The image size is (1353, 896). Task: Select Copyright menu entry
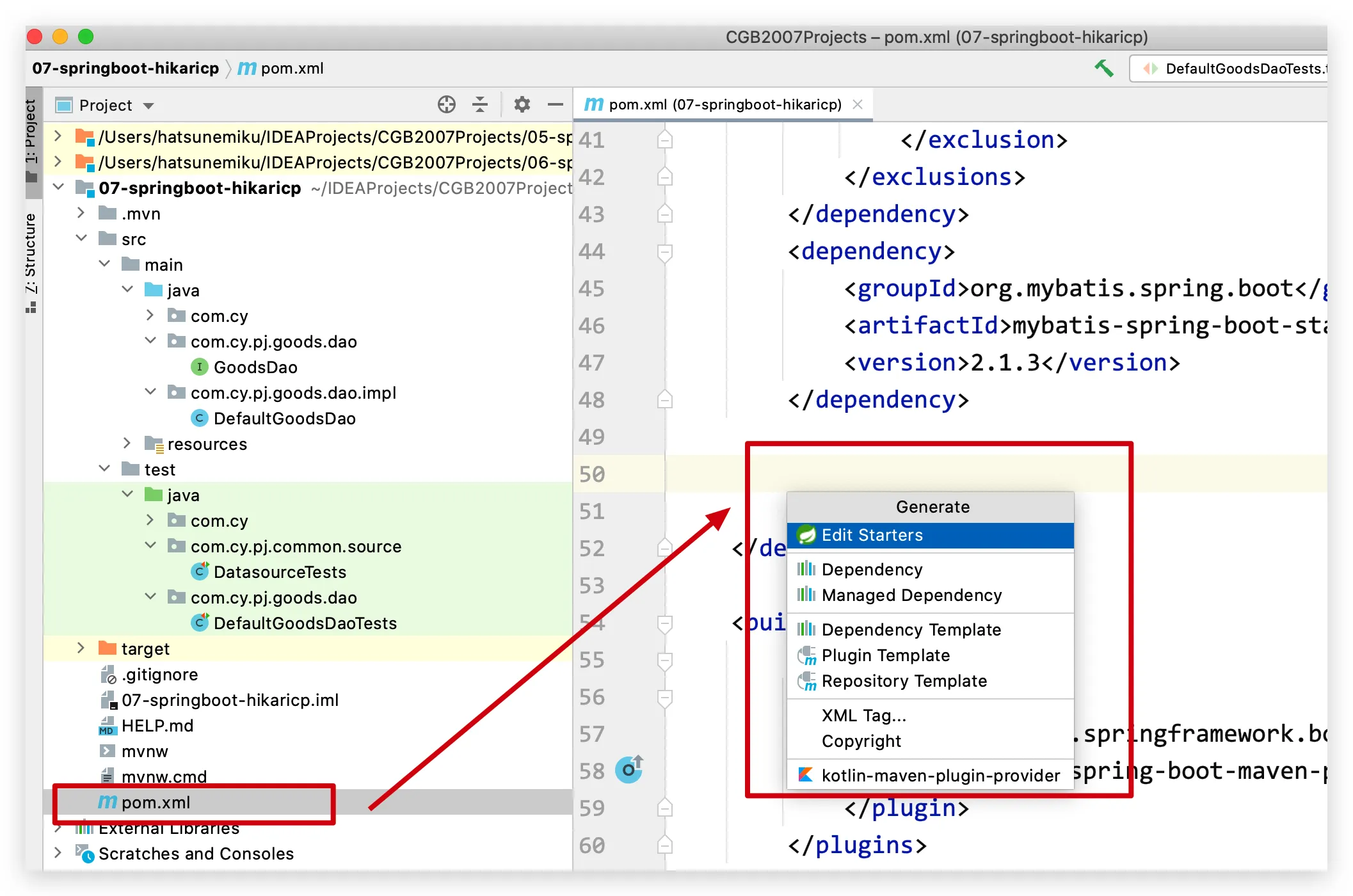[x=931, y=741]
